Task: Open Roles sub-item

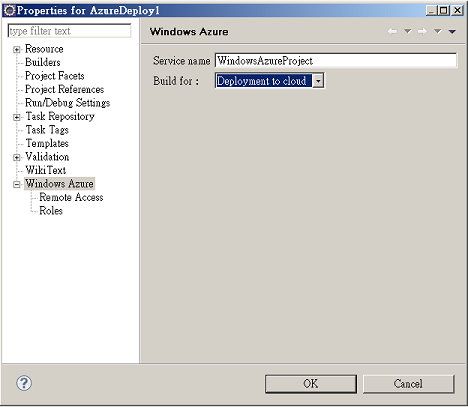Action: 51,211
